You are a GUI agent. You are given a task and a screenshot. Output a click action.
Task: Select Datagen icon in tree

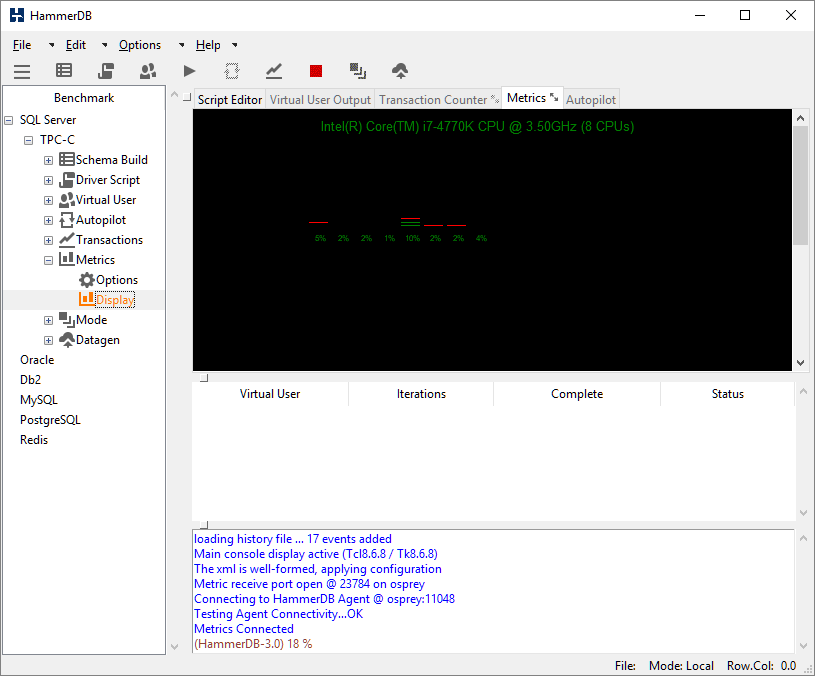[x=67, y=340]
